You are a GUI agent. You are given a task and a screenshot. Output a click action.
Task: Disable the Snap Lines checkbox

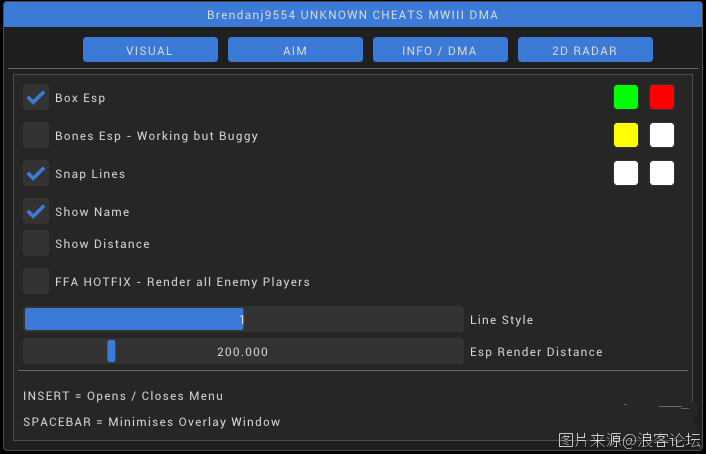click(36, 173)
